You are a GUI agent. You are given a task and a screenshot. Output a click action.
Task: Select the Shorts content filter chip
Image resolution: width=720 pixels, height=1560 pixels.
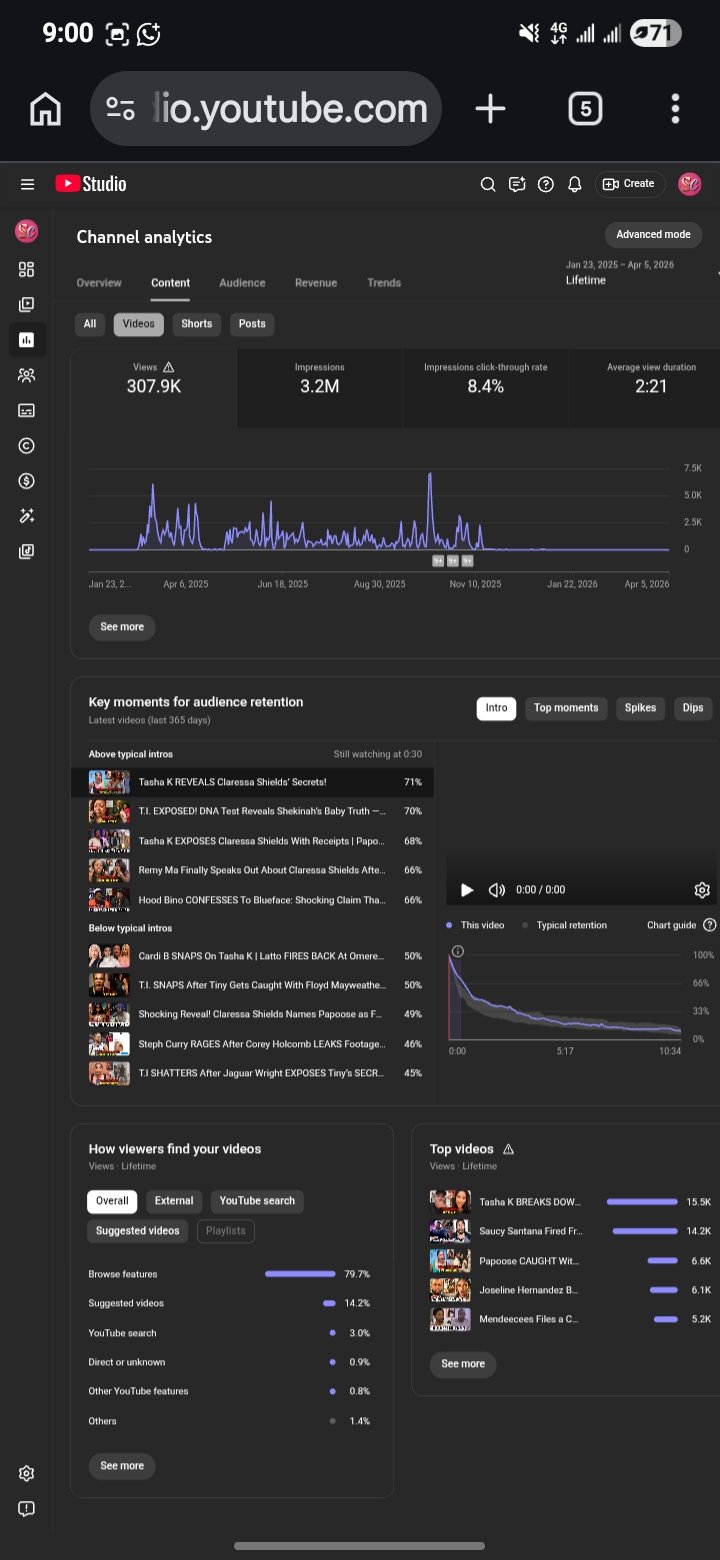point(197,324)
